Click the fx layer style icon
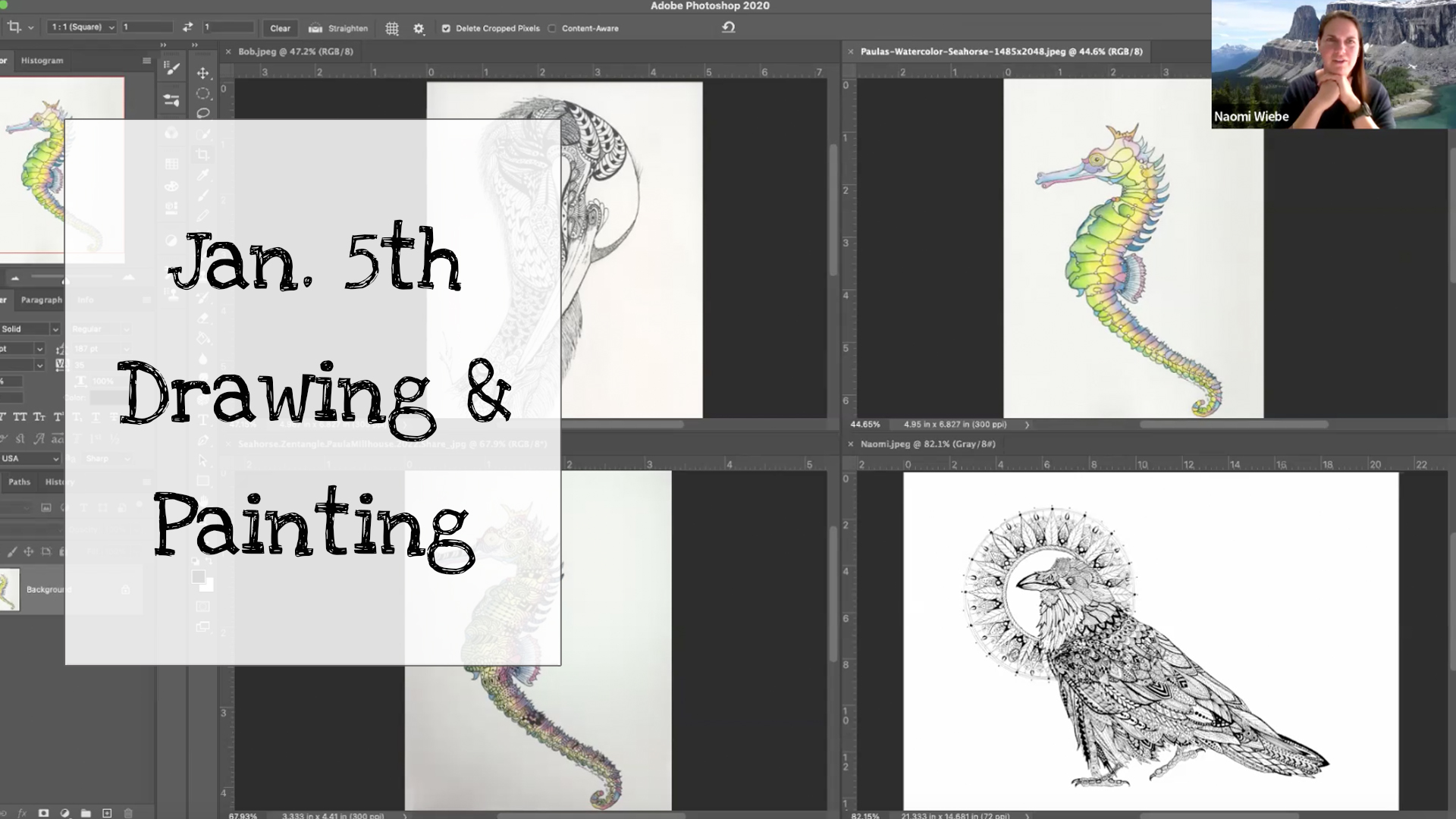 [22, 813]
